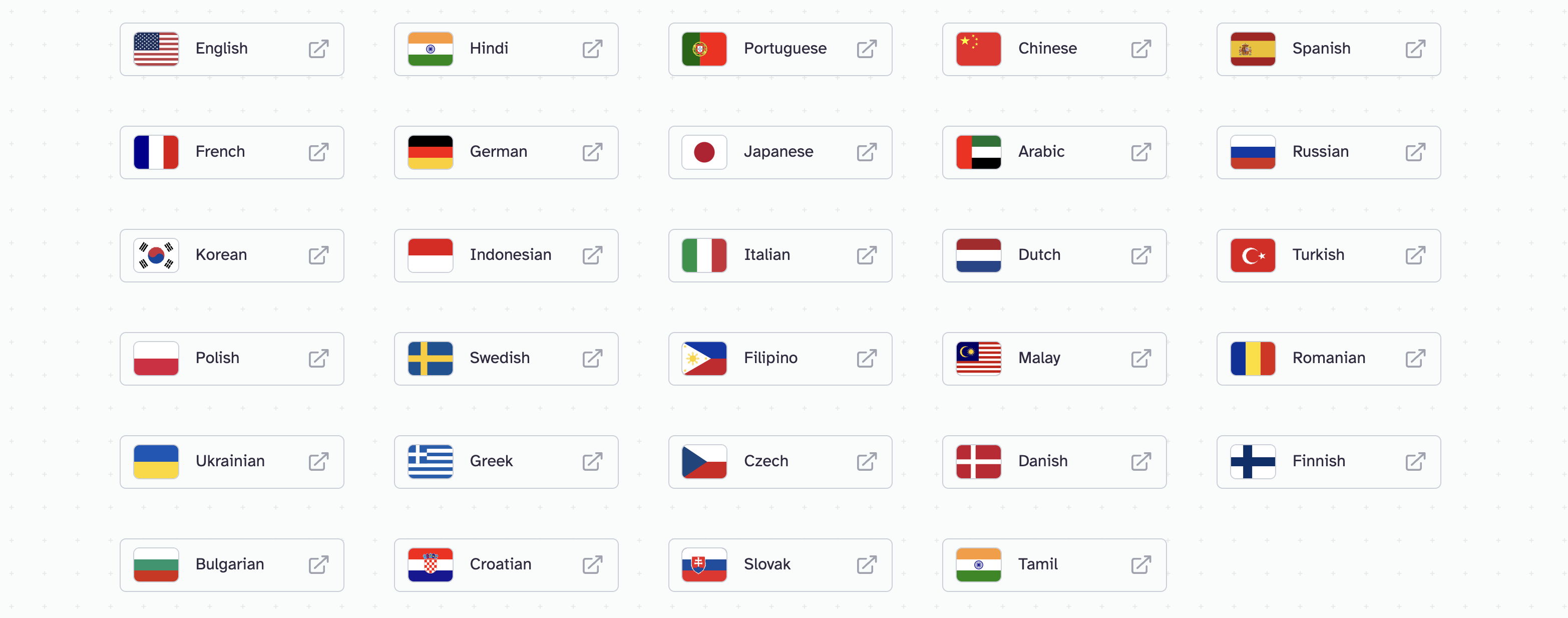Choose the Chinese language card
Image resolution: width=1568 pixels, height=618 pixels.
(1054, 49)
